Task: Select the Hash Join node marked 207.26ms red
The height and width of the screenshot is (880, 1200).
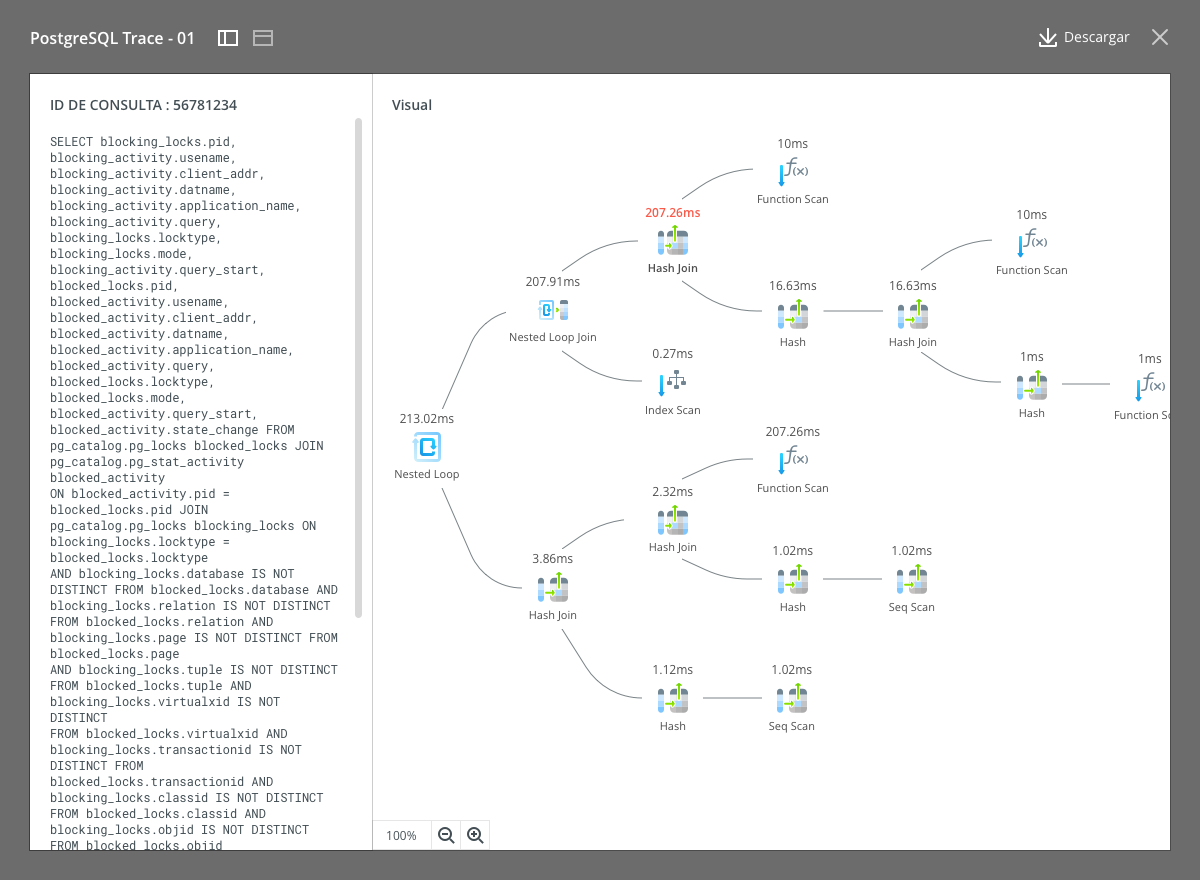Action: (673, 241)
